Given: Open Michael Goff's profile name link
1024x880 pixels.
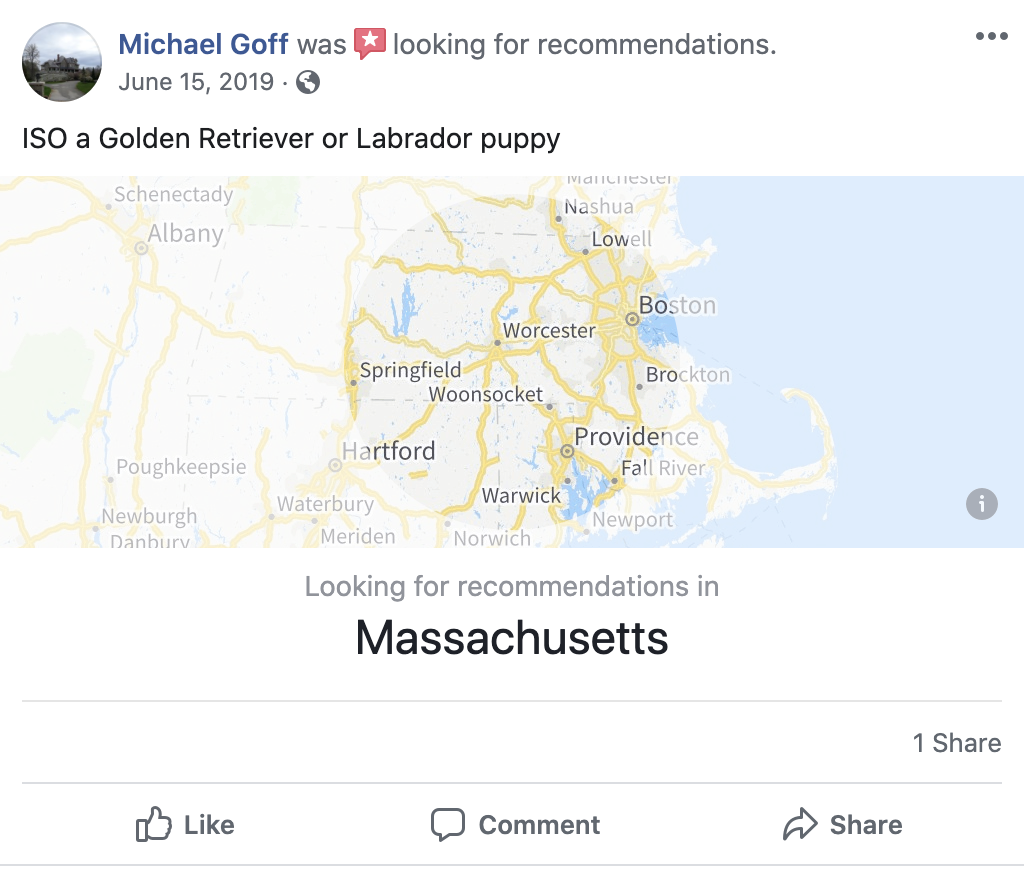Looking at the screenshot, I should click(x=203, y=44).
